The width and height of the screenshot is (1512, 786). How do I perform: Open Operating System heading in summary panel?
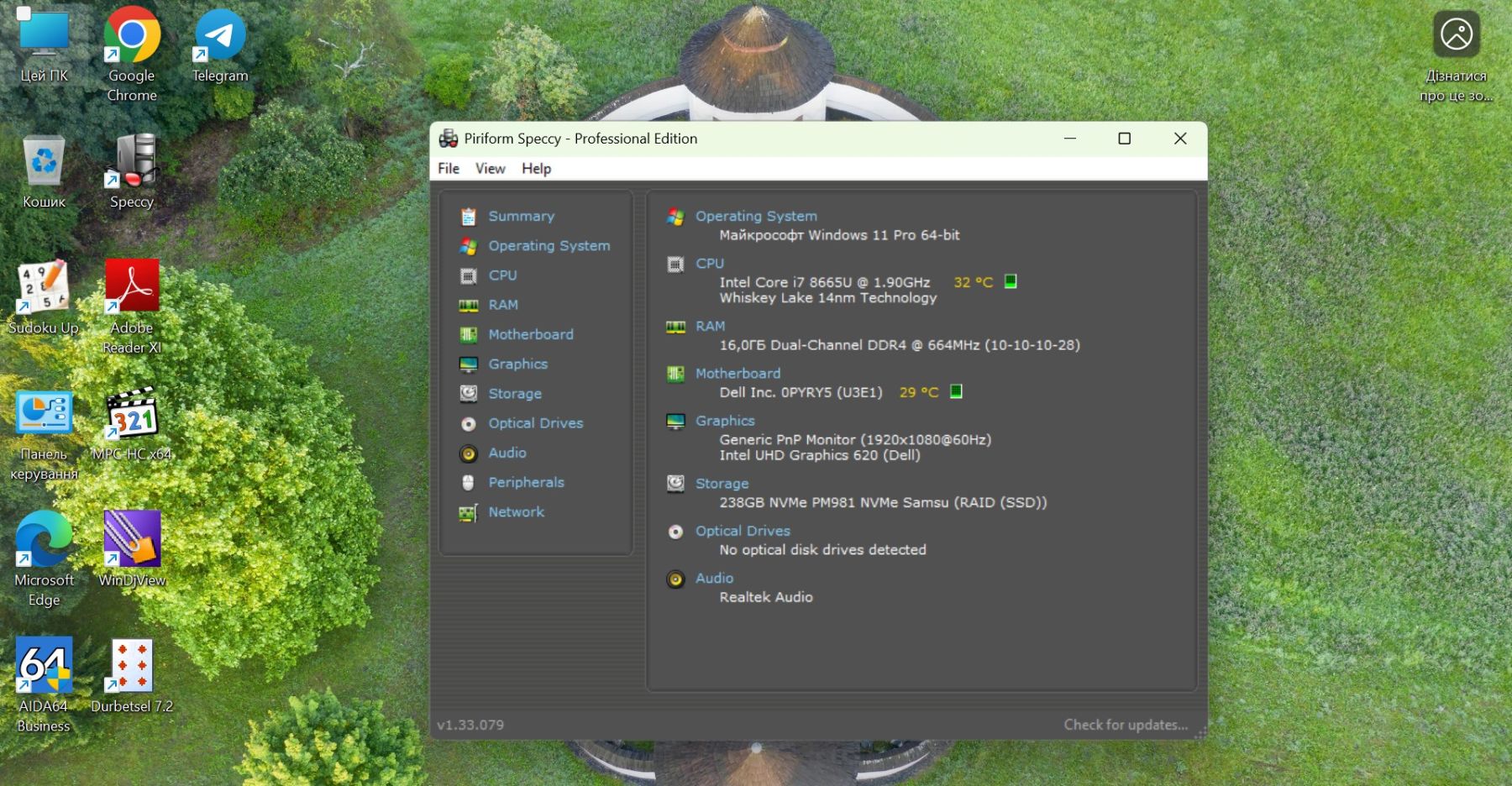click(756, 217)
